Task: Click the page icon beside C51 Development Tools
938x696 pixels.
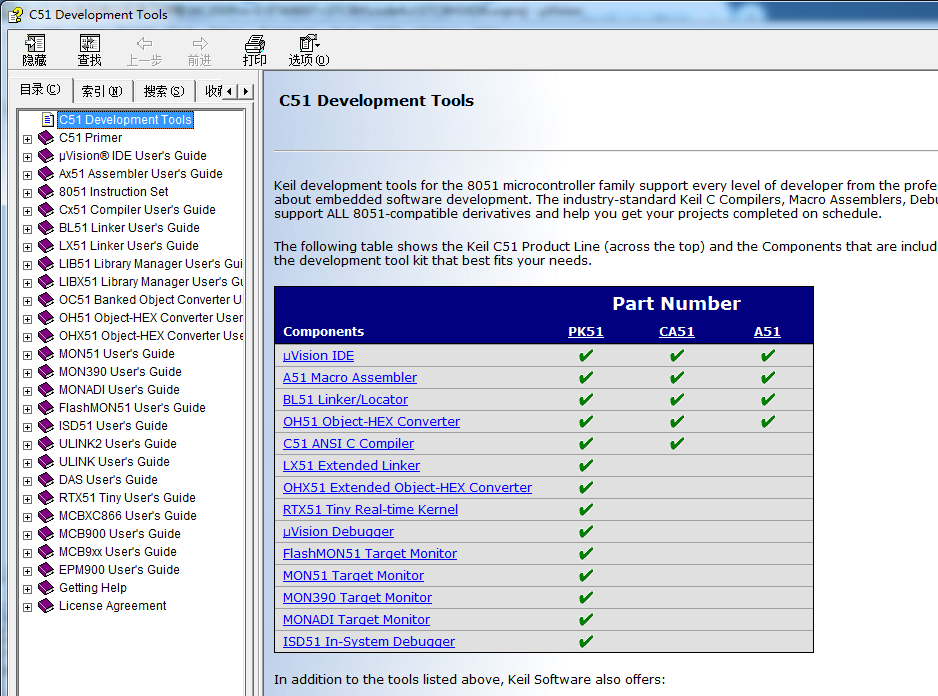Action: pos(48,120)
